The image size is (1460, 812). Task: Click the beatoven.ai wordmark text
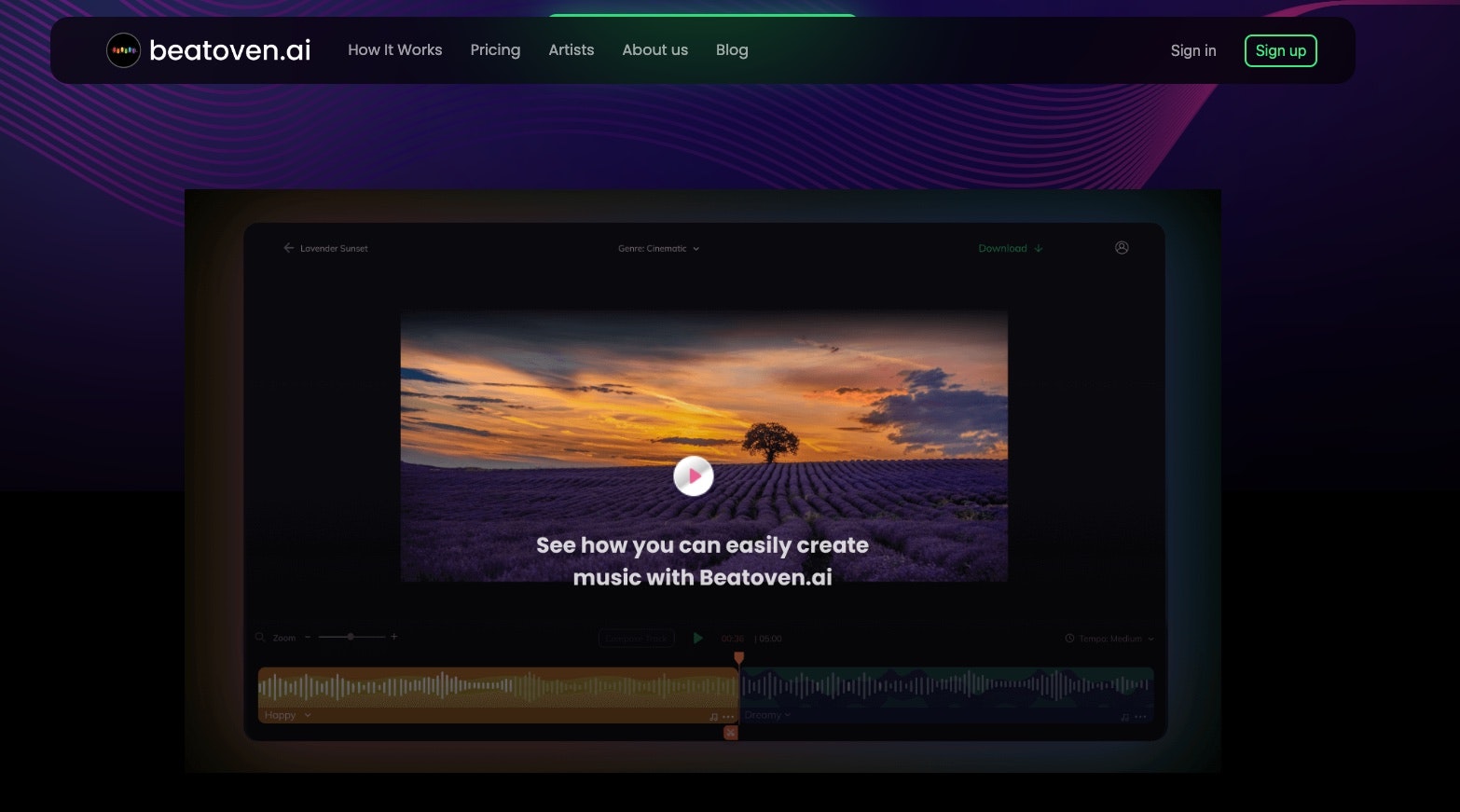[x=230, y=50]
